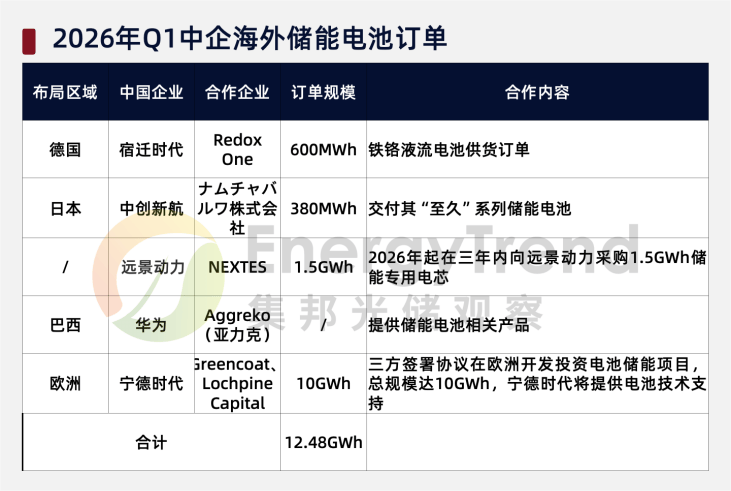
Task: Click the 2026年起在三年内 description cell
Action: pyautogui.click(x=537, y=267)
